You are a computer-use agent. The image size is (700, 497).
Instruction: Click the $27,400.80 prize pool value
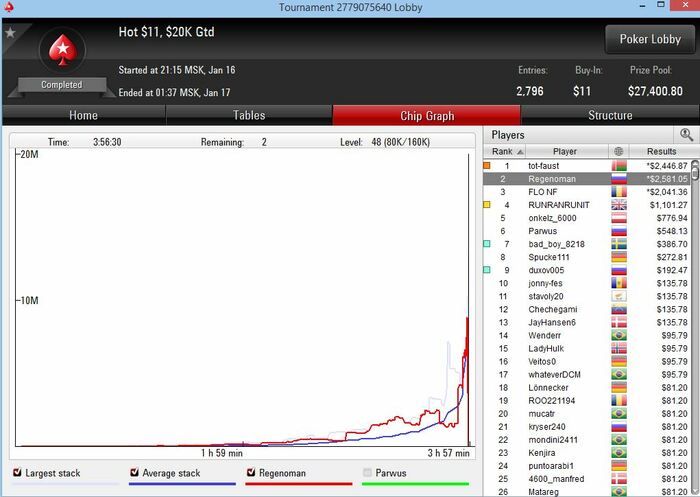click(x=655, y=91)
